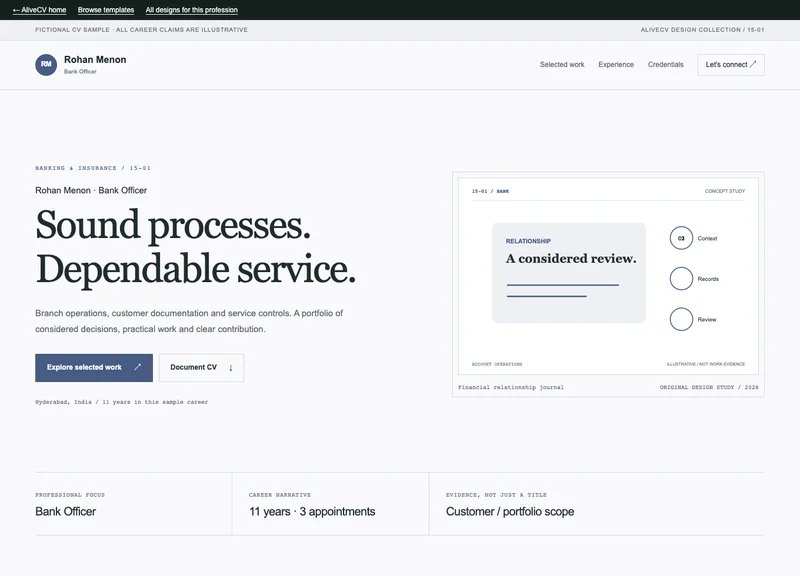Select the 03 Context circle
800x576 pixels.
point(681,238)
